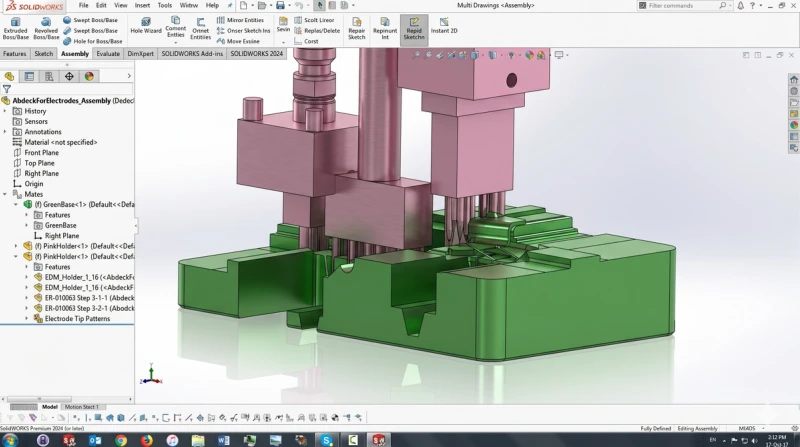
Task: Click the Repair Sketch tool
Action: coord(356,28)
